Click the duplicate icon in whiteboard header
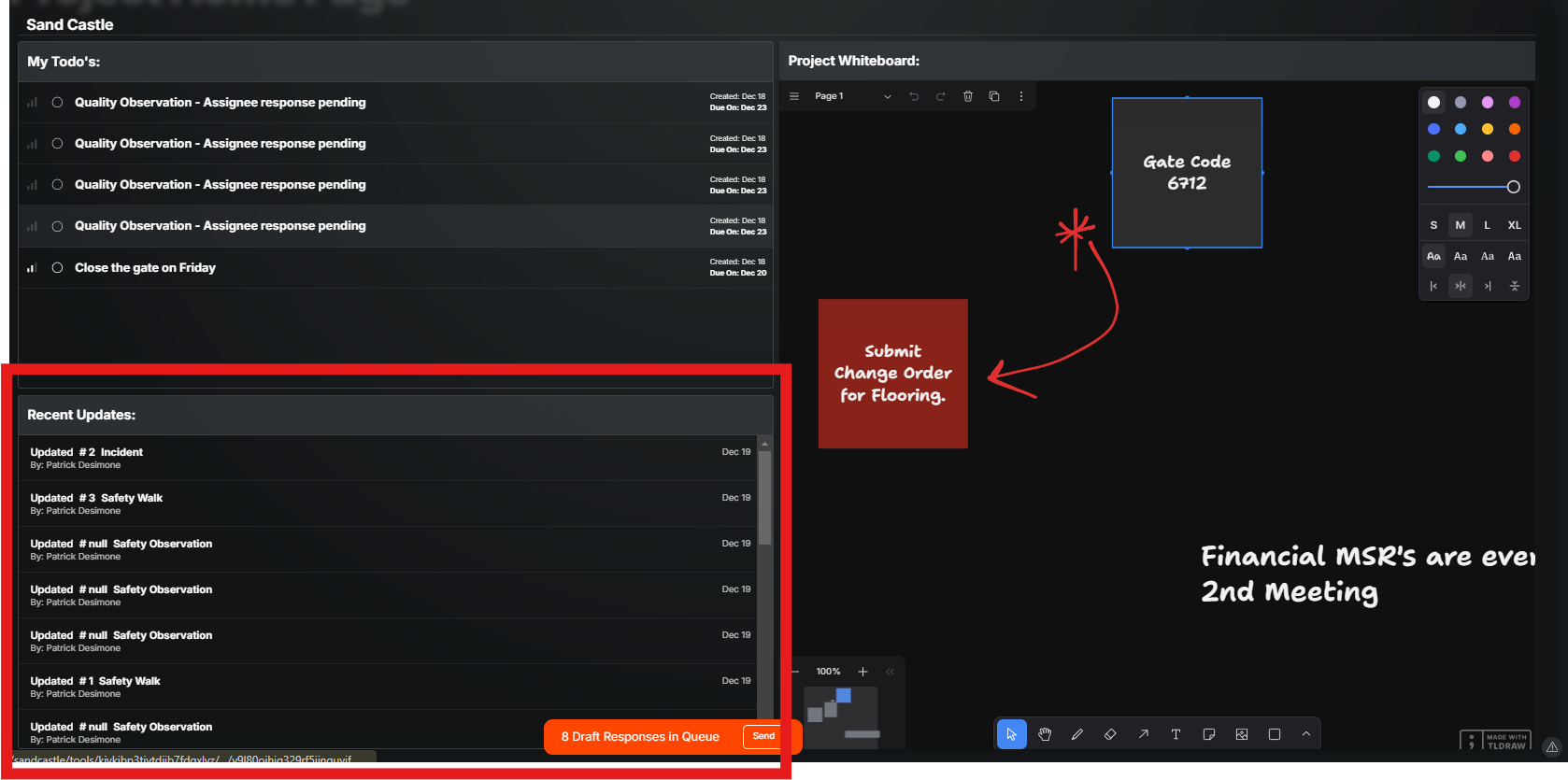Viewport: 1568px width, 780px height. coord(994,96)
